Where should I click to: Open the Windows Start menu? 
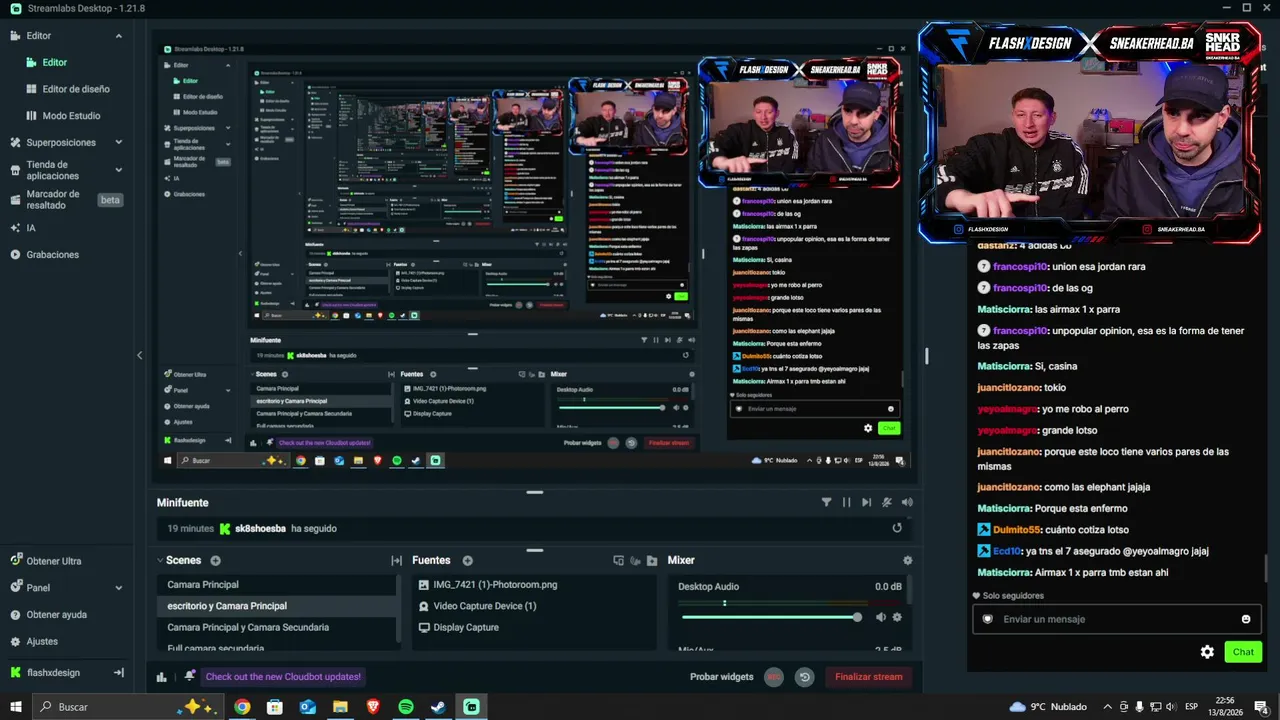(x=16, y=707)
